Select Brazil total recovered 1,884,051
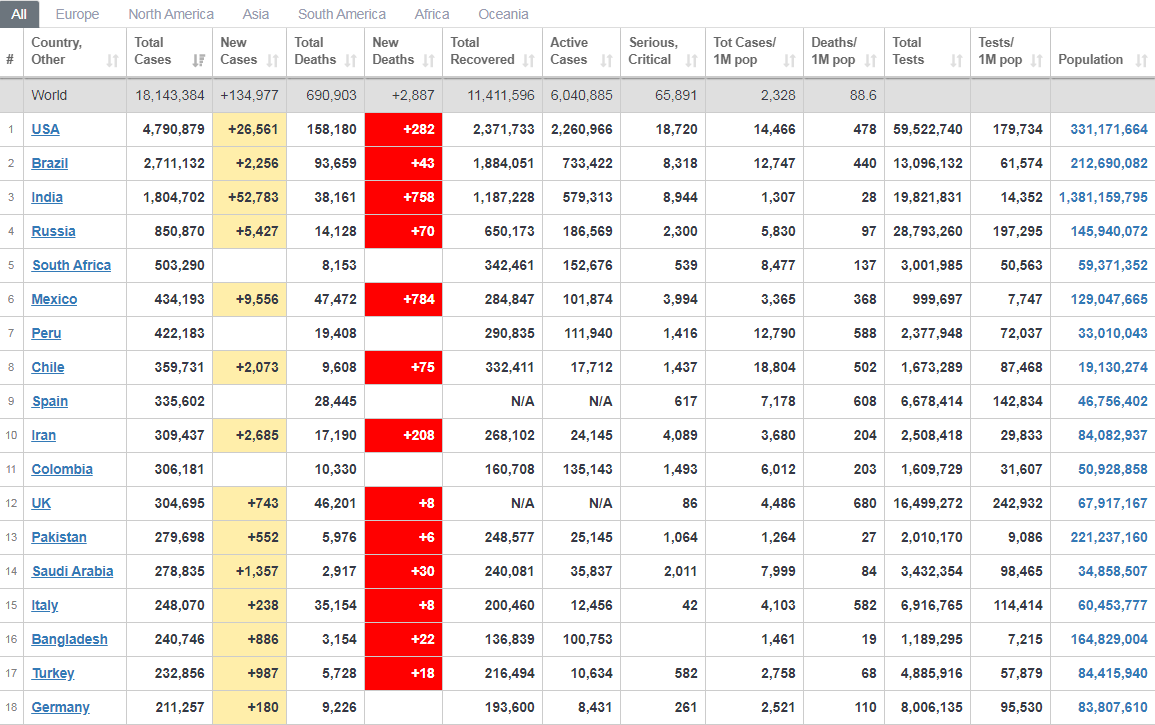Image resolution: width=1155 pixels, height=725 pixels. coord(503,163)
